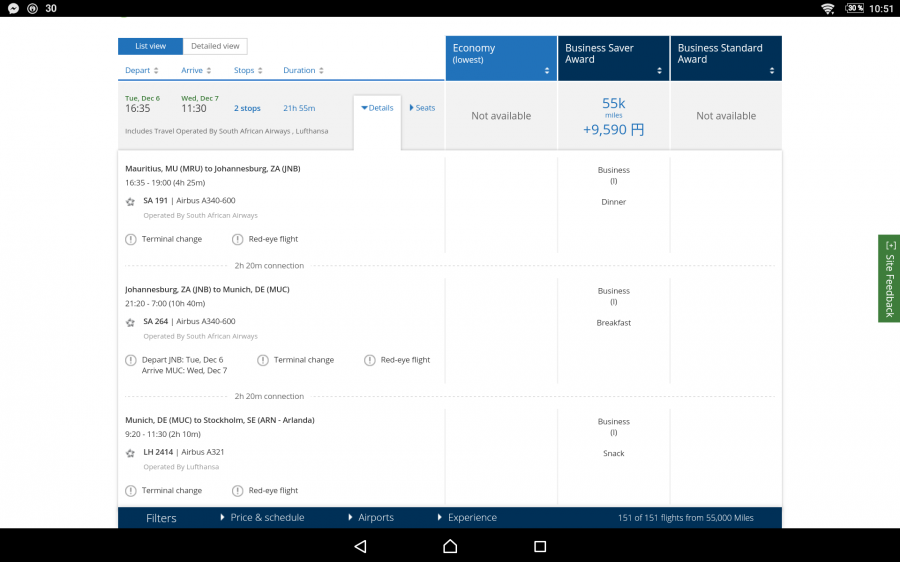Image resolution: width=900 pixels, height=562 pixels.
Task: Select the 55k miles Business Saver fare
Action: [x=613, y=116]
